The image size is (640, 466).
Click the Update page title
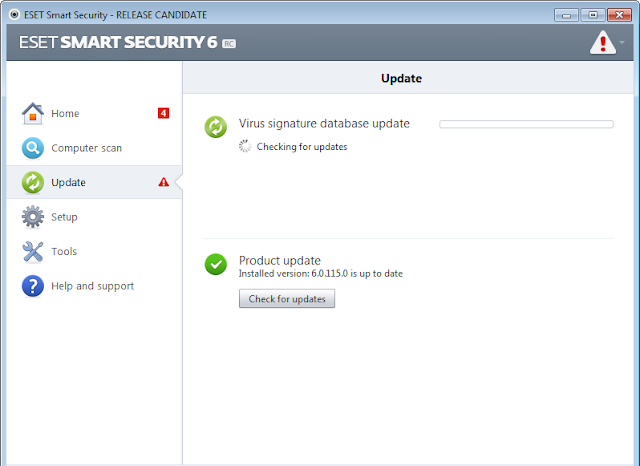coord(401,78)
